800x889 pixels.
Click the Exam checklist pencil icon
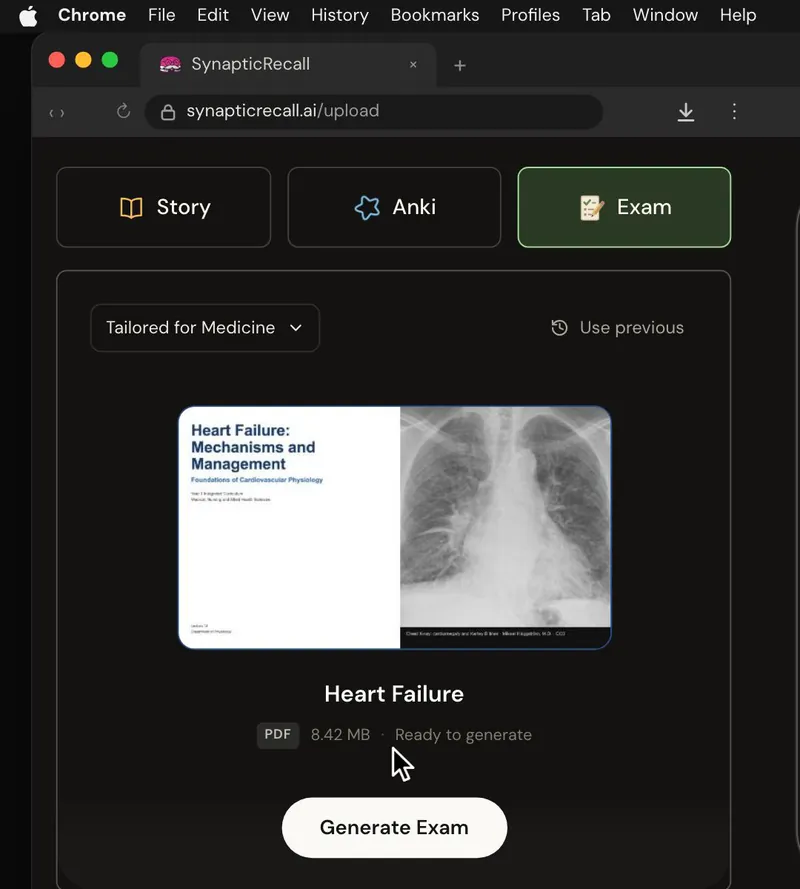tap(592, 208)
